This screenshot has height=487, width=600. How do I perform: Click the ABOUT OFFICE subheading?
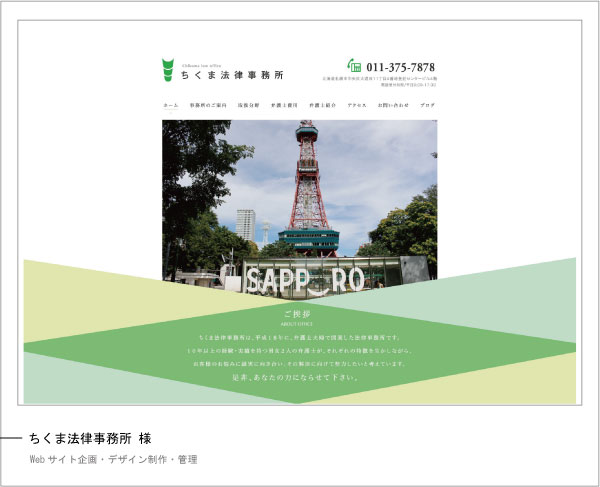tap(298, 324)
